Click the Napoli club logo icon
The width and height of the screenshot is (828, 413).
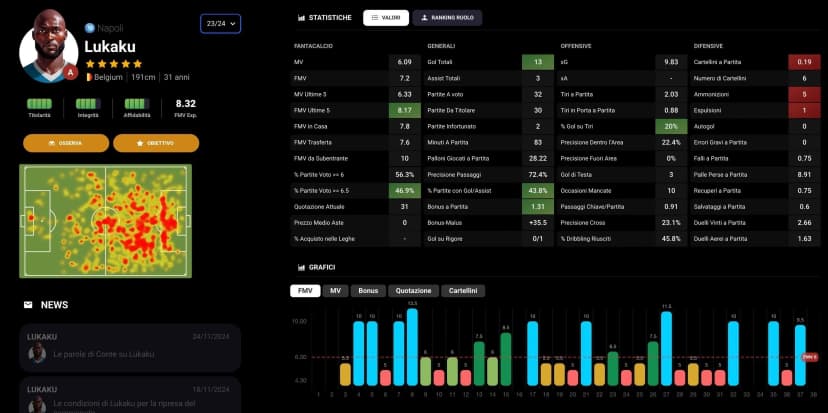(90, 28)
